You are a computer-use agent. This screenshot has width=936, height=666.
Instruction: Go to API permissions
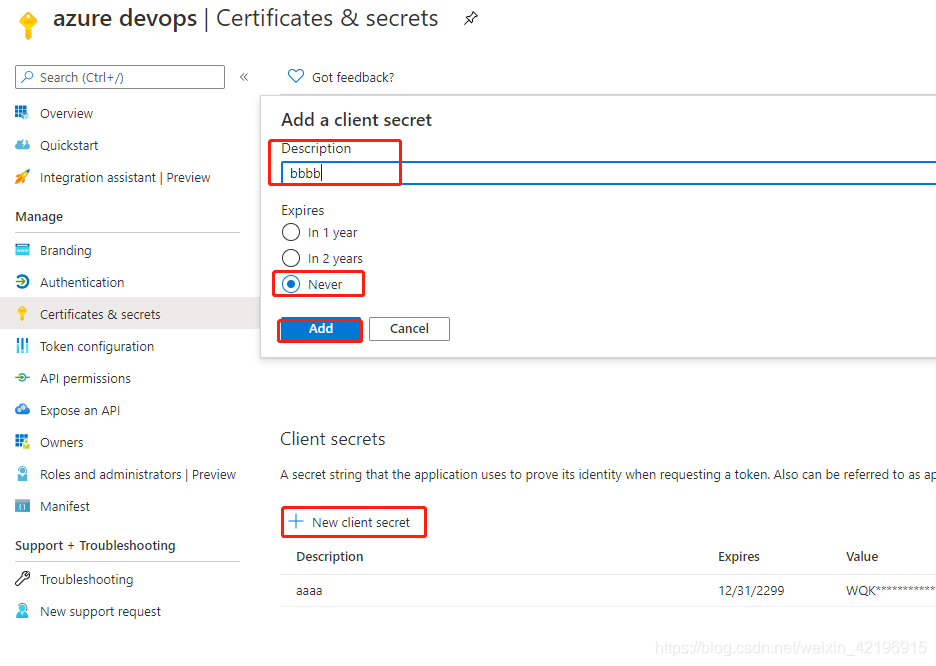pos(85,378)
